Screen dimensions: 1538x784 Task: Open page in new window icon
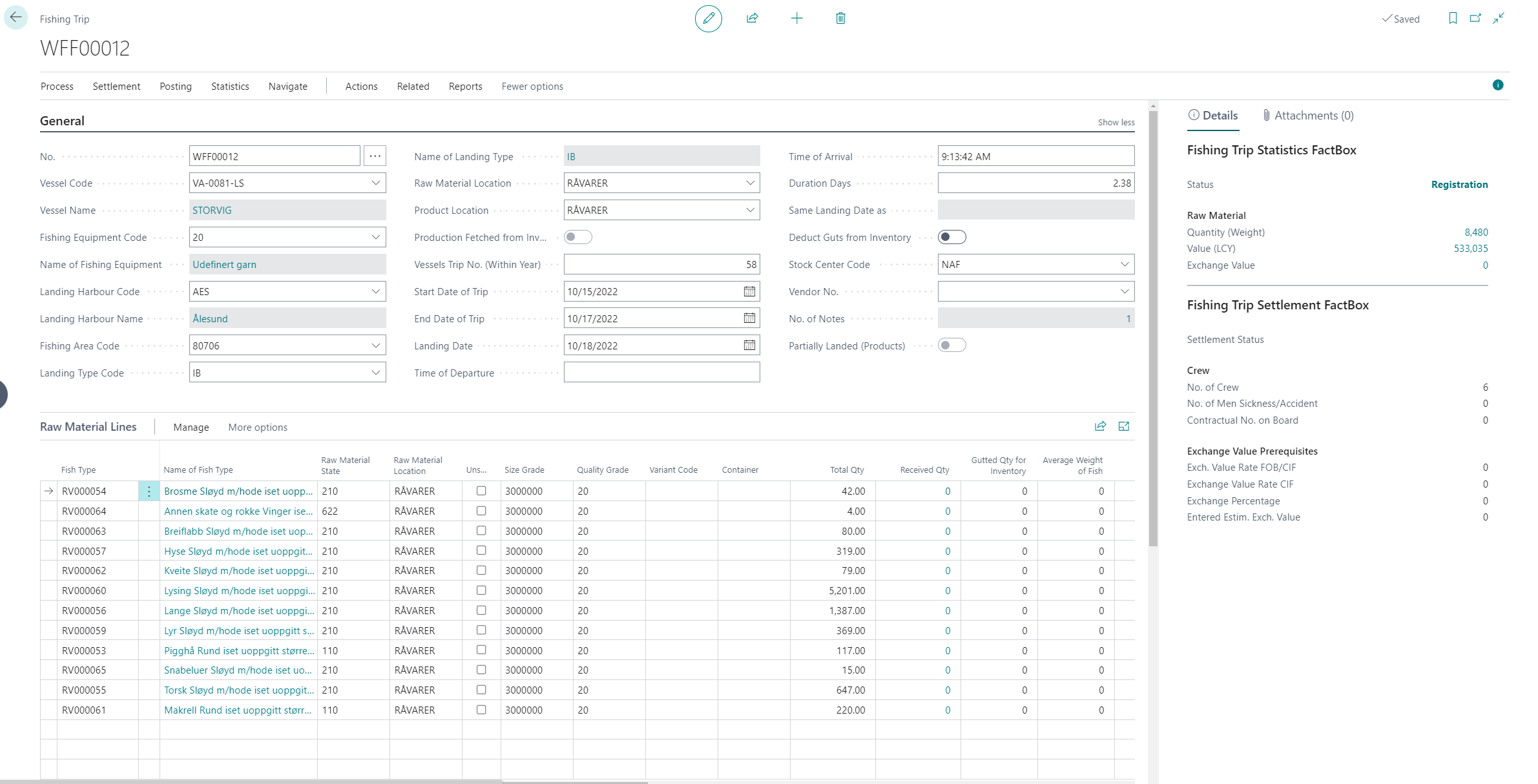coord(1475,19)
